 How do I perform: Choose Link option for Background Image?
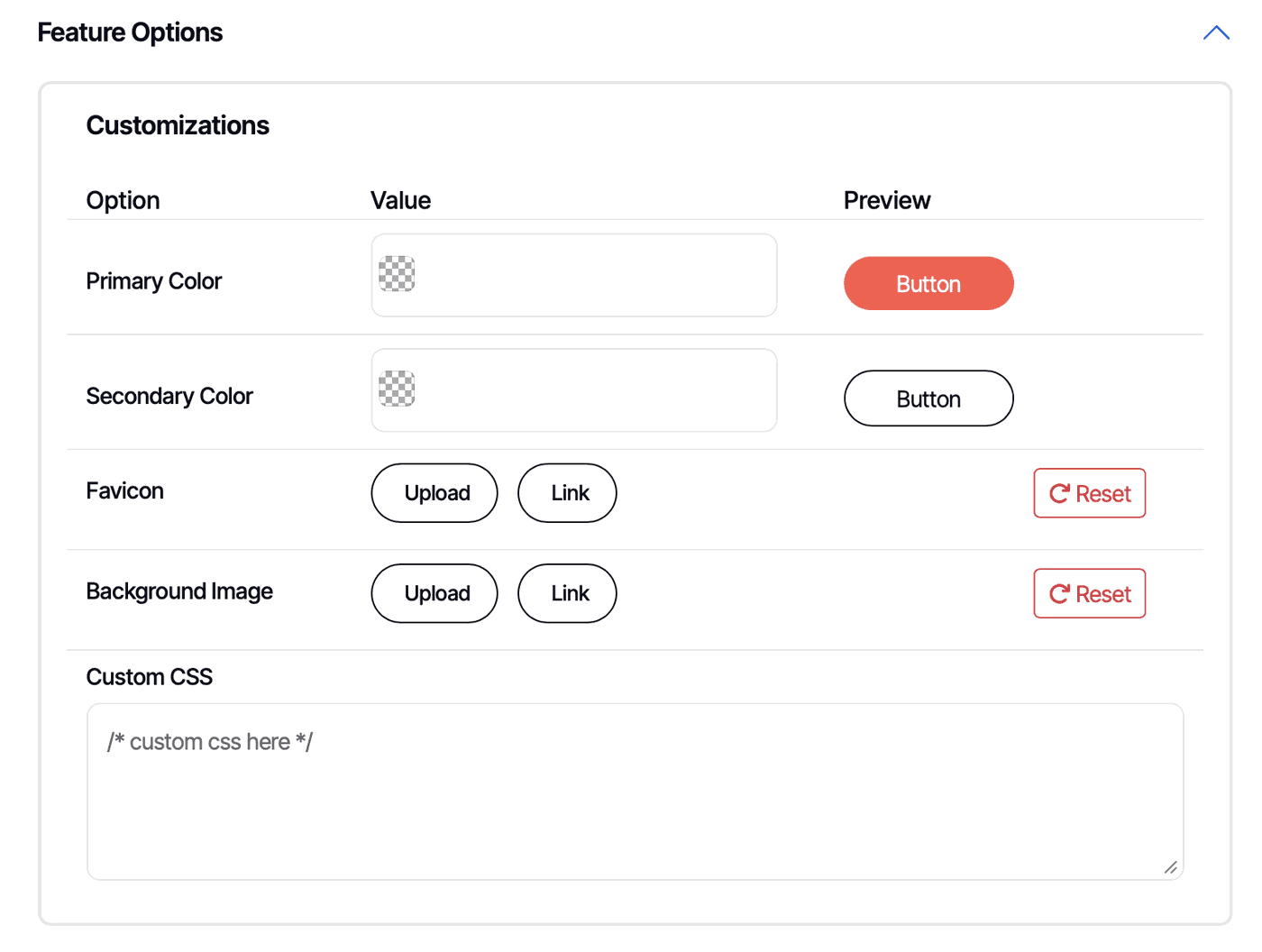coord(567,593)
